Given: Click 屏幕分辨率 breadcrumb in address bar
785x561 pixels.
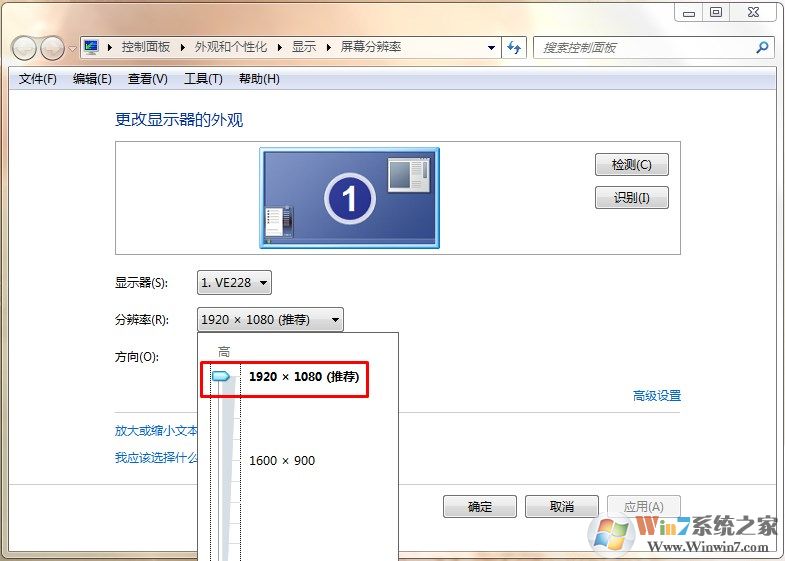Looking at the screenshot, I should 371,47.
